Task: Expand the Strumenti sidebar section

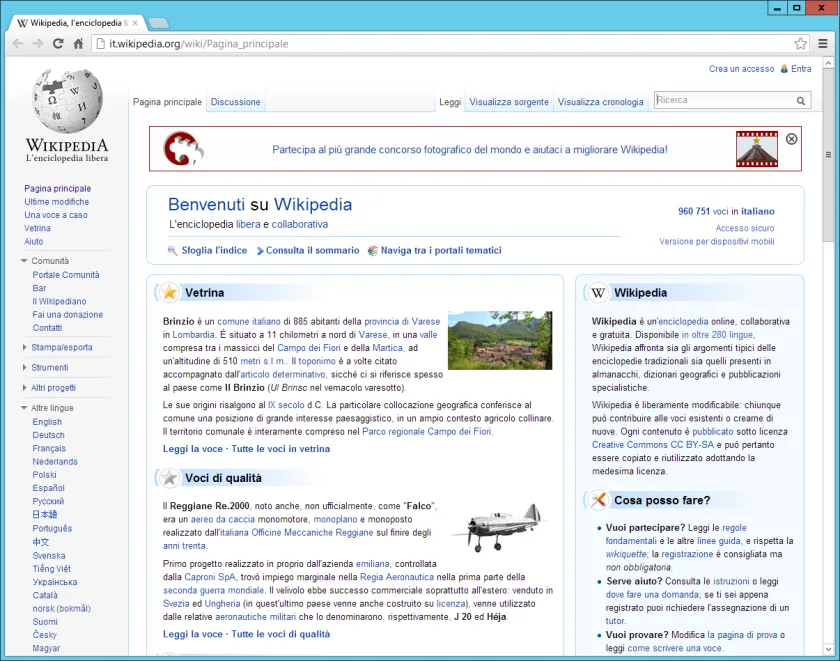Action: point(24,367)
